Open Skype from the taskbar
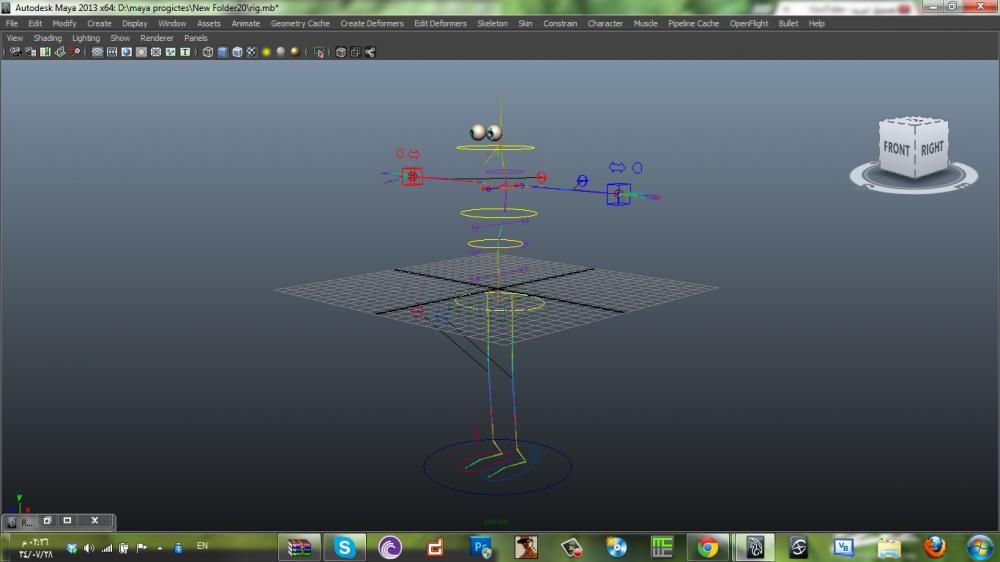The height and width of the screenshot is (562, 1000). tap(345, 547)
